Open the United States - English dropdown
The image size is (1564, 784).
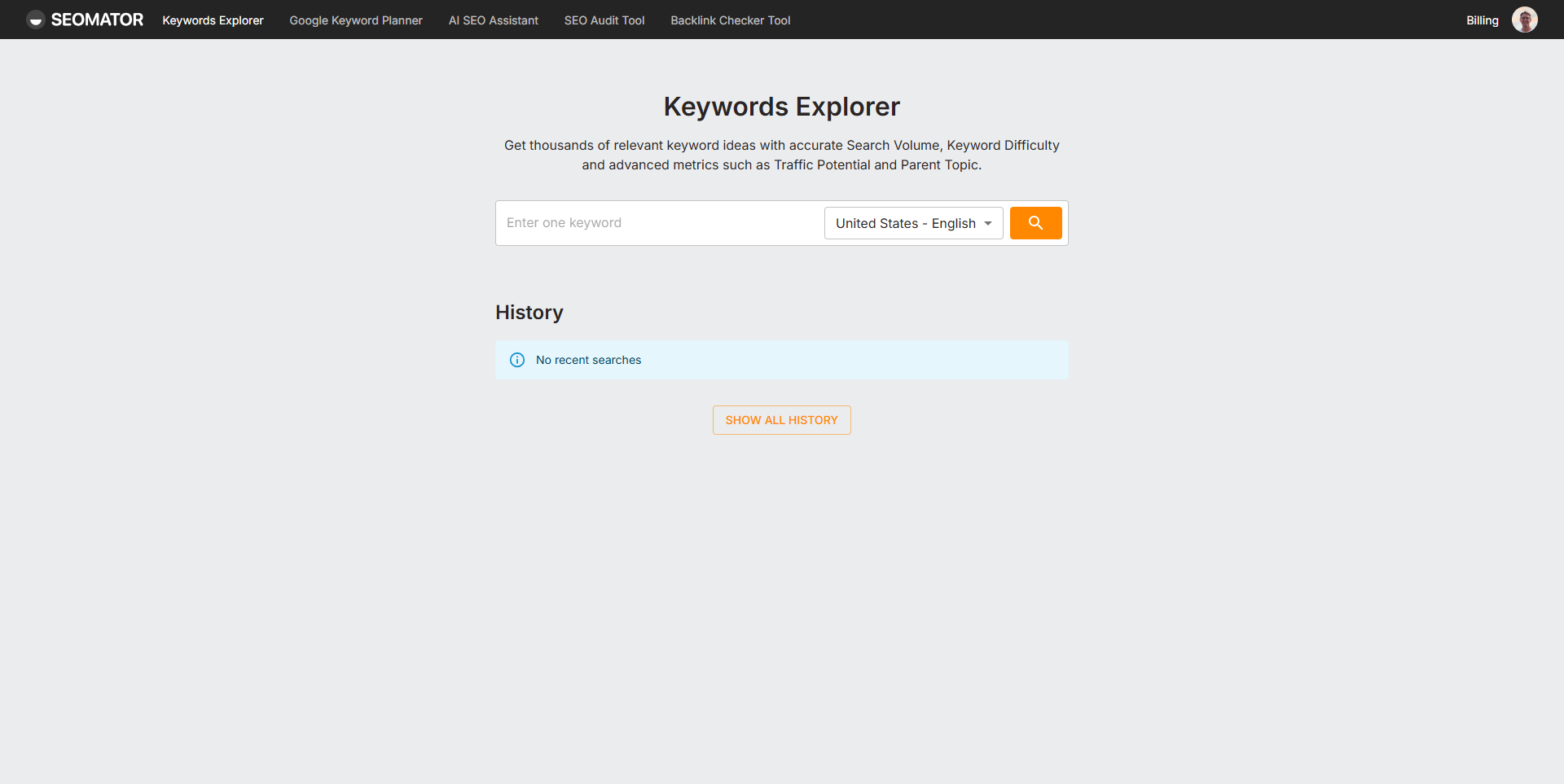click(x=905, y=223)
